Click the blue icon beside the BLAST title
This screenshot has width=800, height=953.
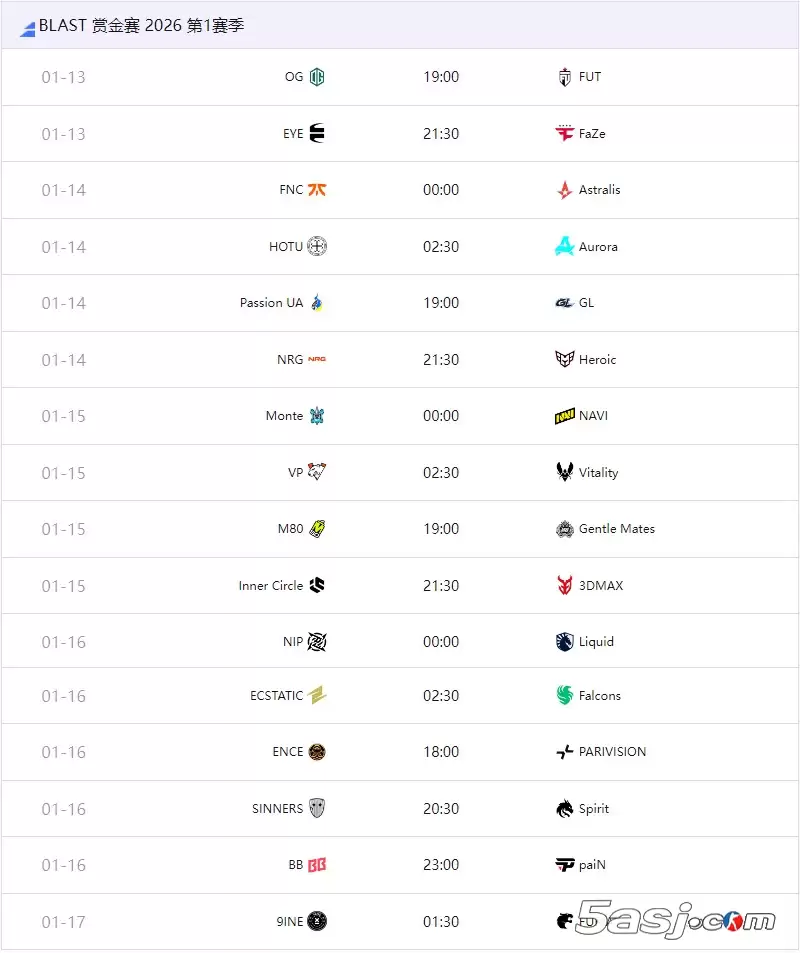(x=28, y=29)
